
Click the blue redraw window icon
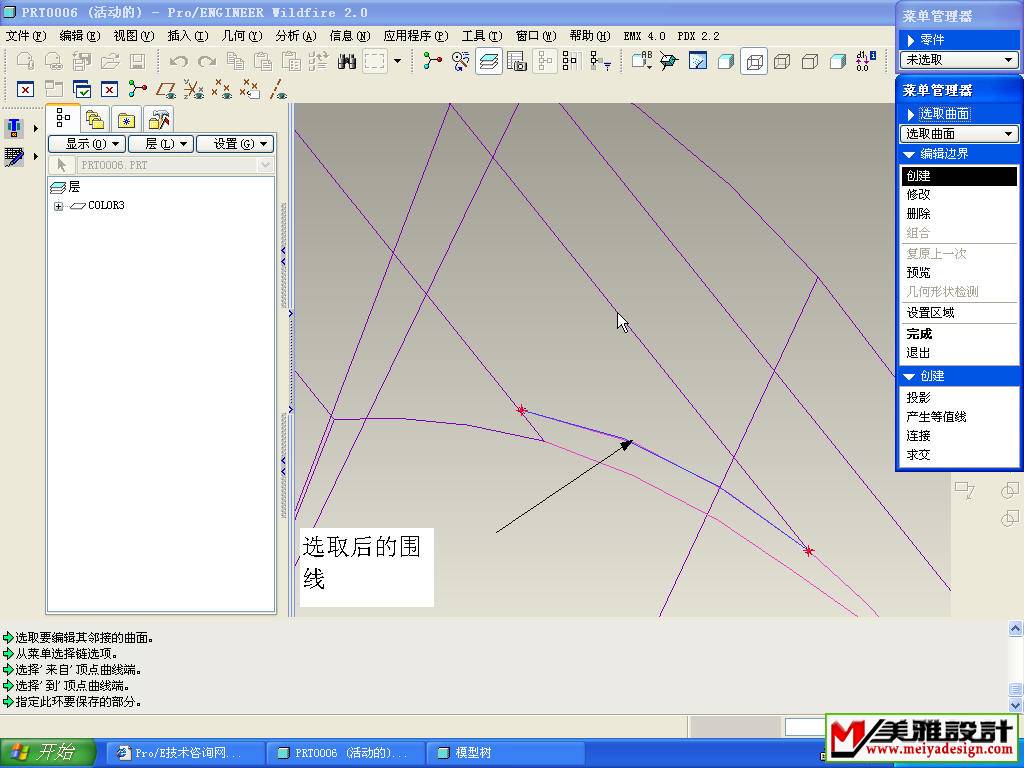697,61
